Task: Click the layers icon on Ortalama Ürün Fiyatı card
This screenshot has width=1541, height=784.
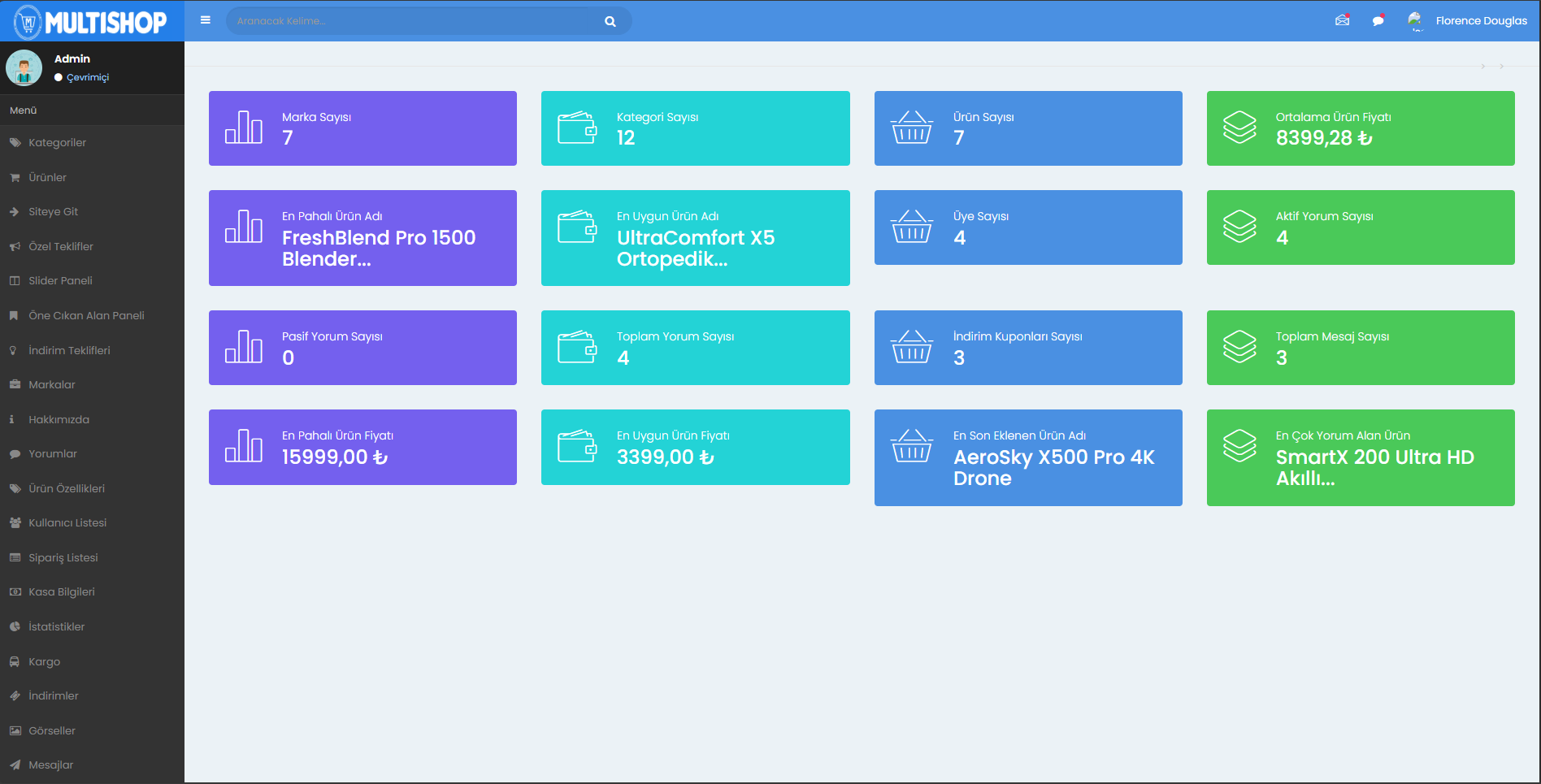Action: 1239,128
